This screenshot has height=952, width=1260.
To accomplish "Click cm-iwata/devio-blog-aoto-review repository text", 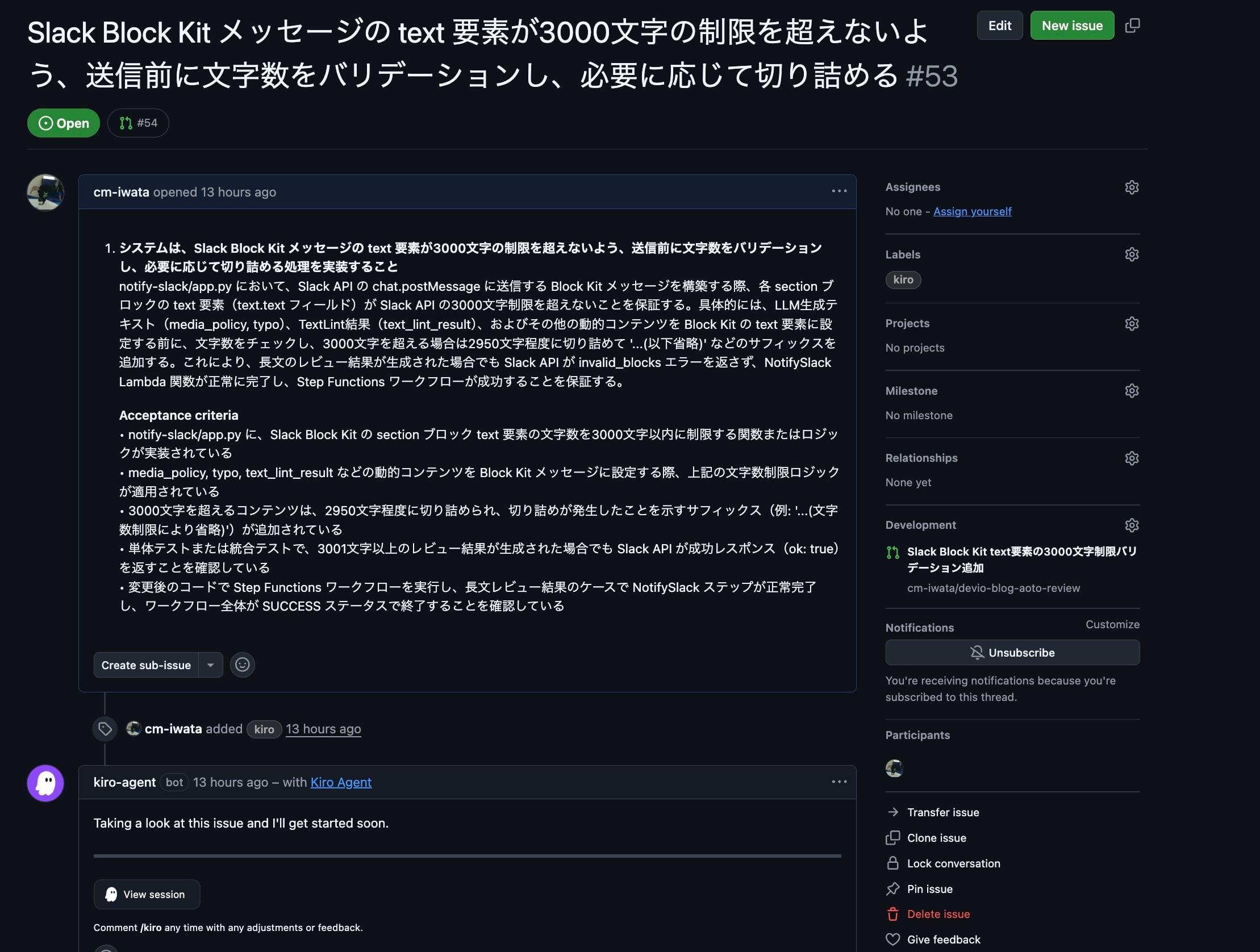I will tap(994, 588).
